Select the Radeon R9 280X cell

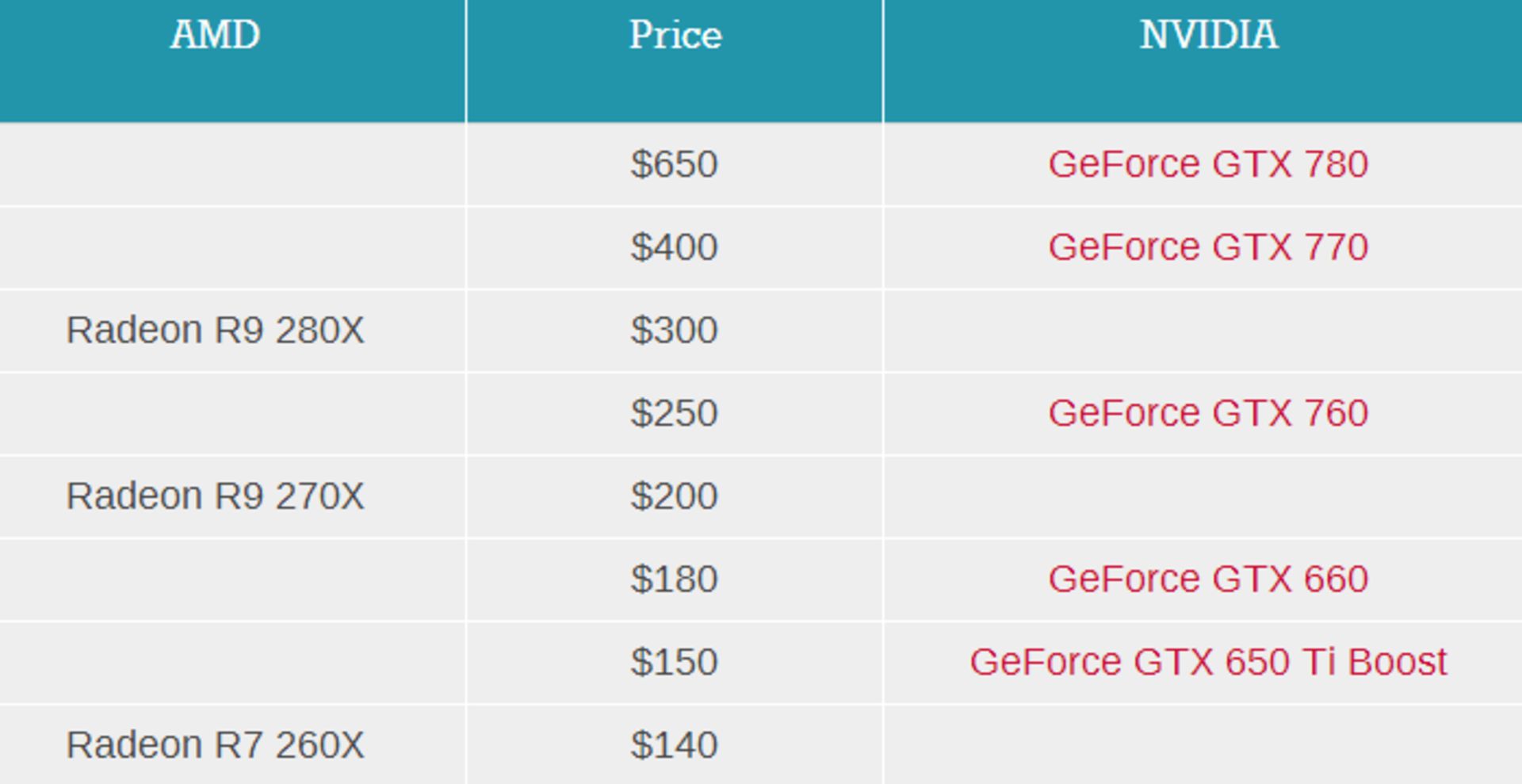click(215, 330)
